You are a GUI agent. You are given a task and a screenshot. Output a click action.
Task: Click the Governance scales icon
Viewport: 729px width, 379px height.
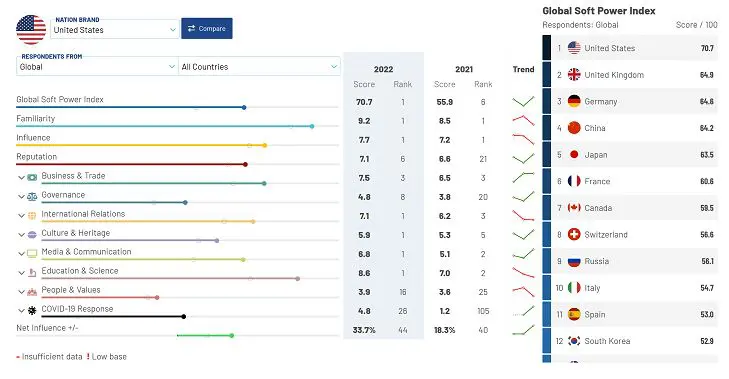click(x=32, y=196)
